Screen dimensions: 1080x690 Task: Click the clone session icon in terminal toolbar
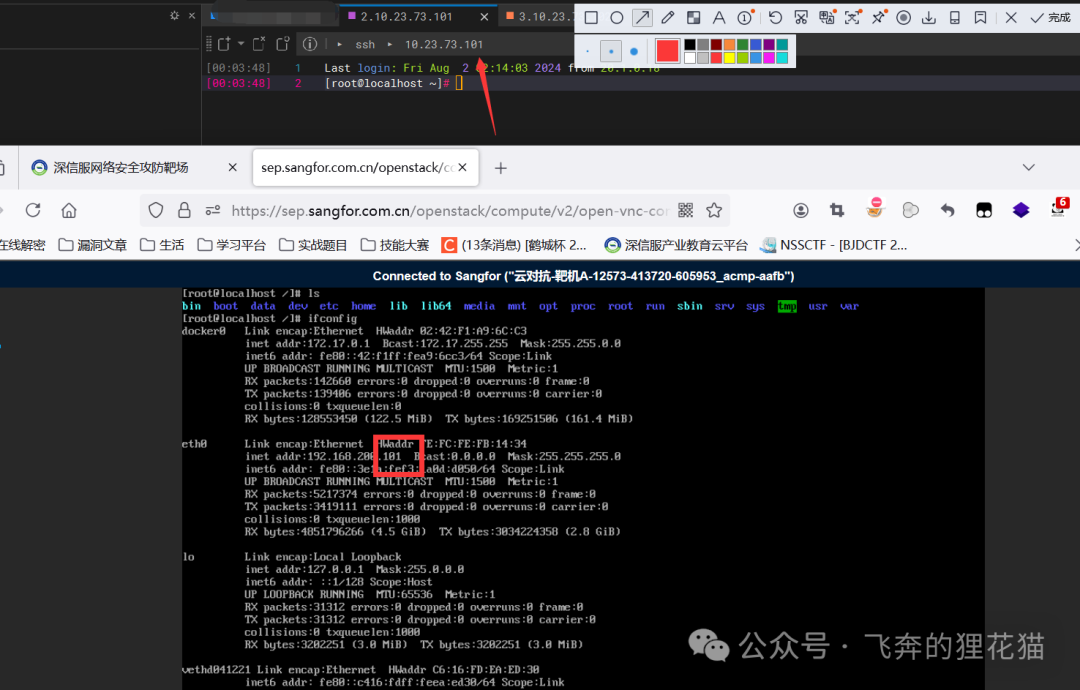[x=282, y=44]
